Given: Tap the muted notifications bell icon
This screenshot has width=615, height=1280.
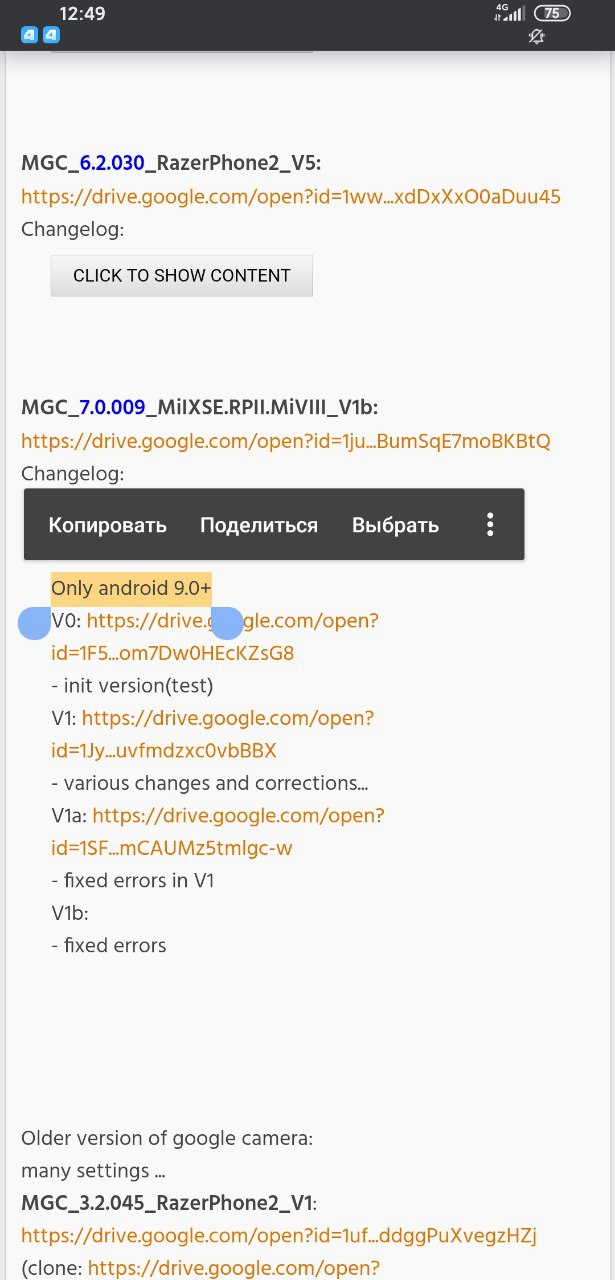Looking at the screenshot, I should pyautogui.click(x=536, y=36).
